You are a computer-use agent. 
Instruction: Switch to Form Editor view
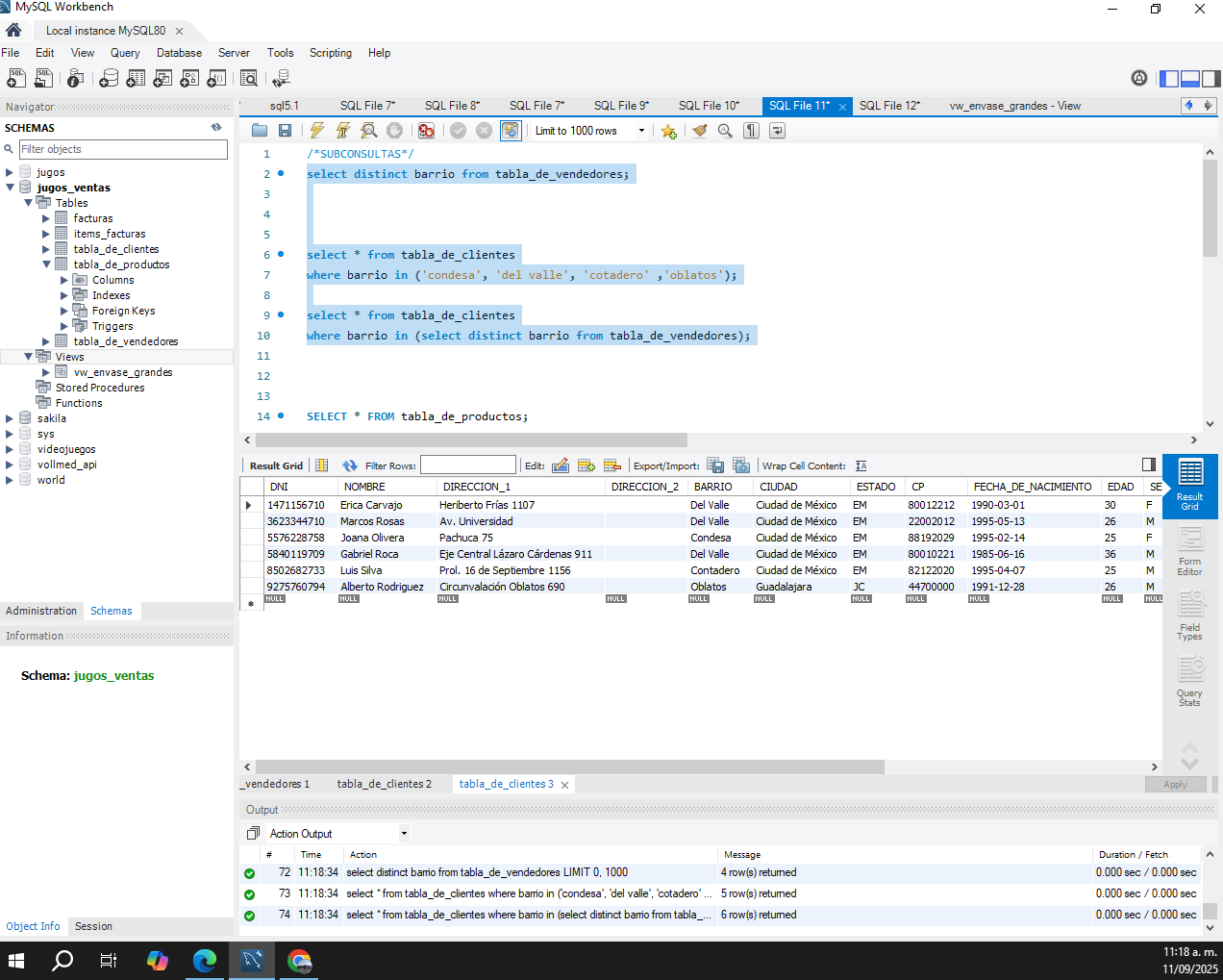click(x=1190, y=553)
